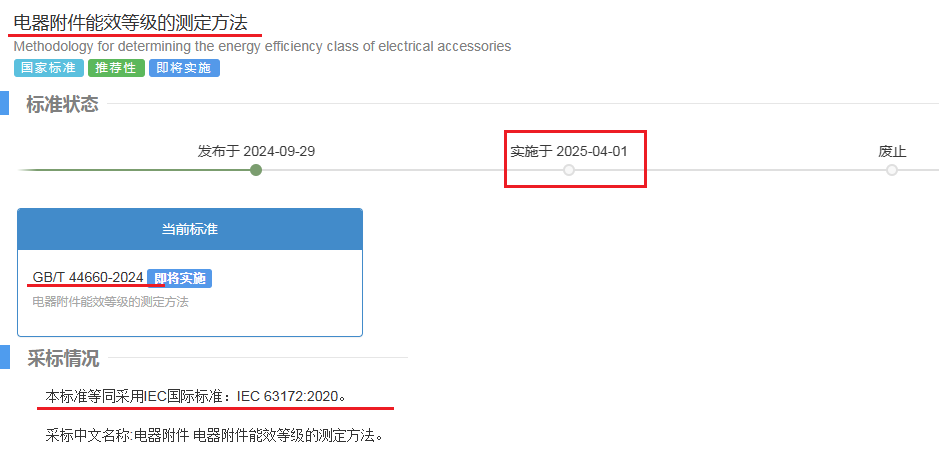939x451 pixels.
Task: Open the GB/T 44660-2024 standard link
Action: (88, 277)
